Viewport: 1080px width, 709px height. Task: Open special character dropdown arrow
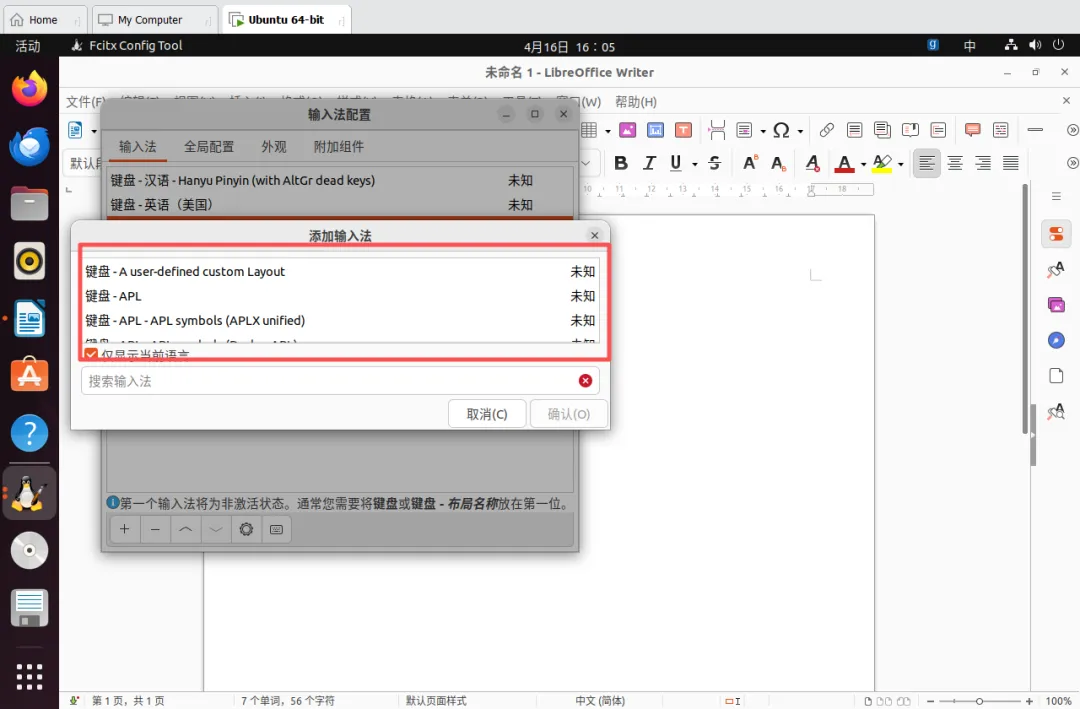click(800, 130)
